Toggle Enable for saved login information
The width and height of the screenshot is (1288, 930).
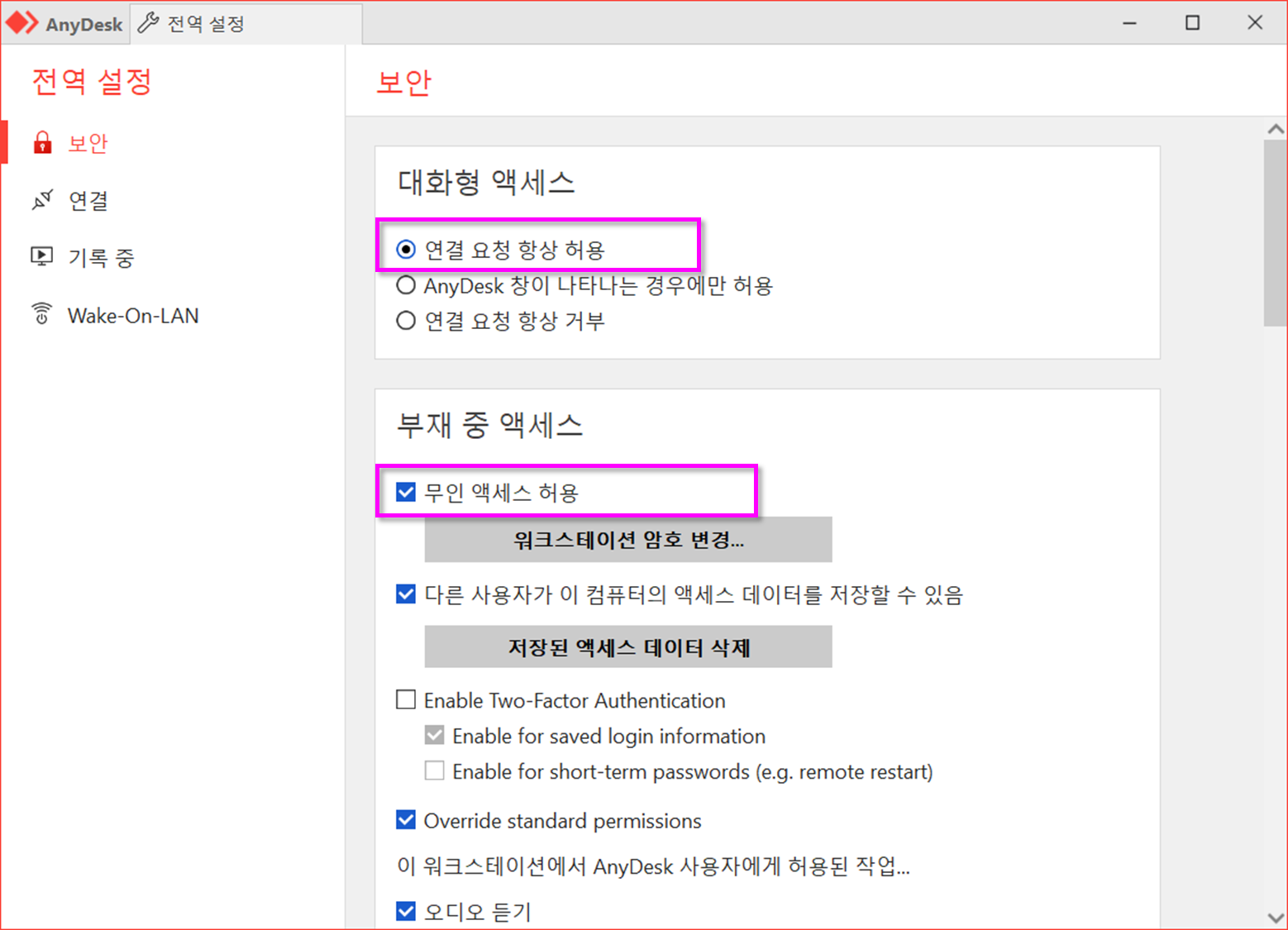(435, 735)
